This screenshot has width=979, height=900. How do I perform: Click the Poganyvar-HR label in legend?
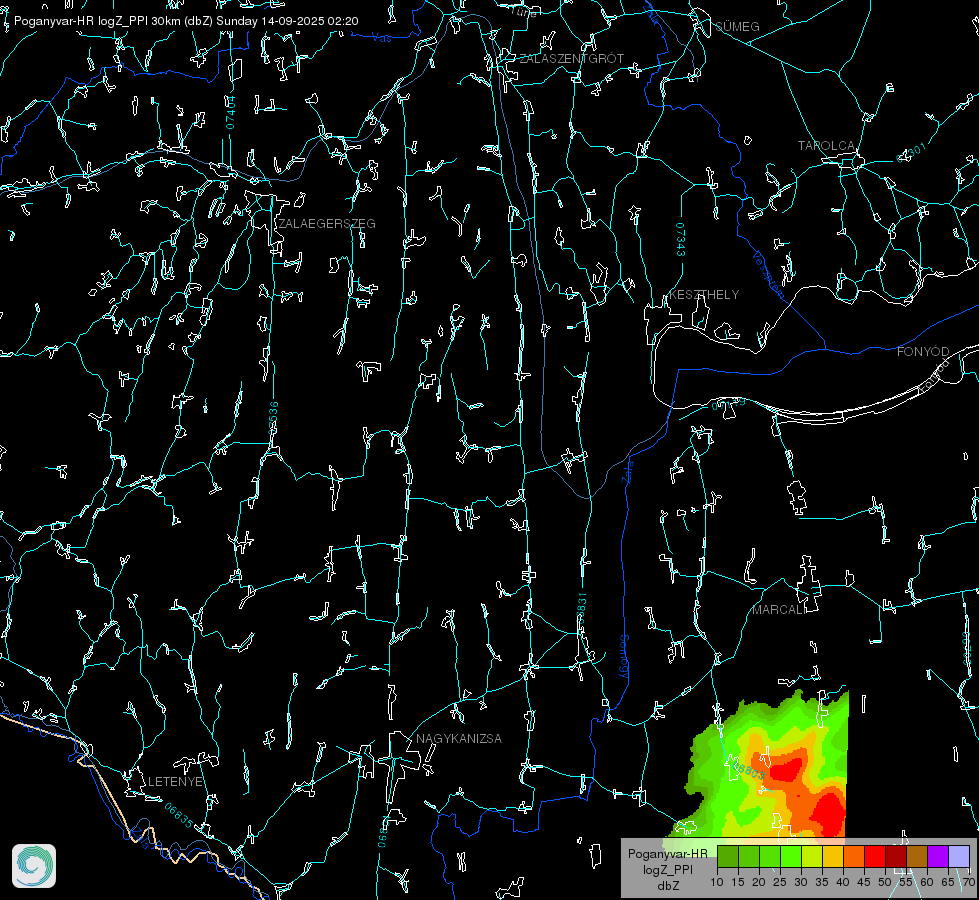[667, 854]
